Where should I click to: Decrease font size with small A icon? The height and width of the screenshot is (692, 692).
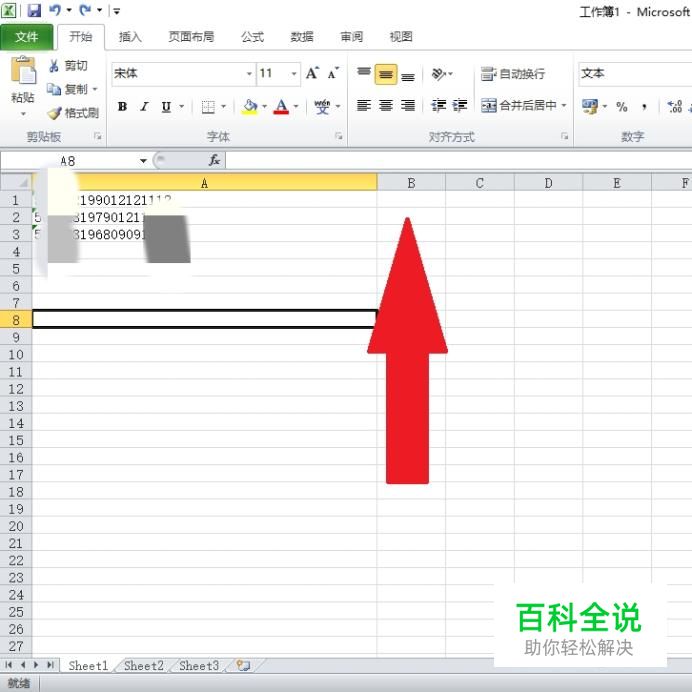[x=333, y=73]
